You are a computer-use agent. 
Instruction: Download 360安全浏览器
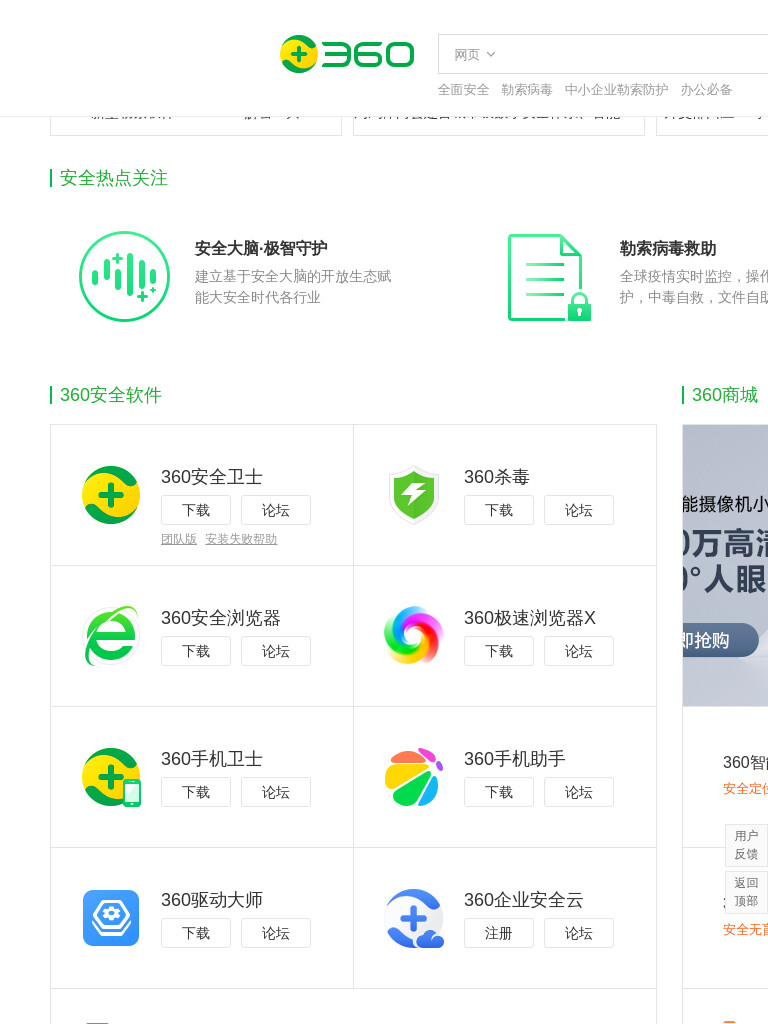(196, 651)
